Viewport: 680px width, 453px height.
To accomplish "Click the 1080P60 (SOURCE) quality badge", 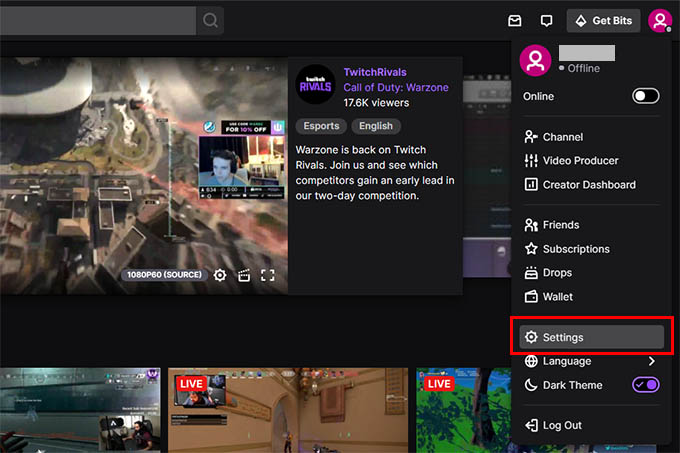I will (164, 275).
